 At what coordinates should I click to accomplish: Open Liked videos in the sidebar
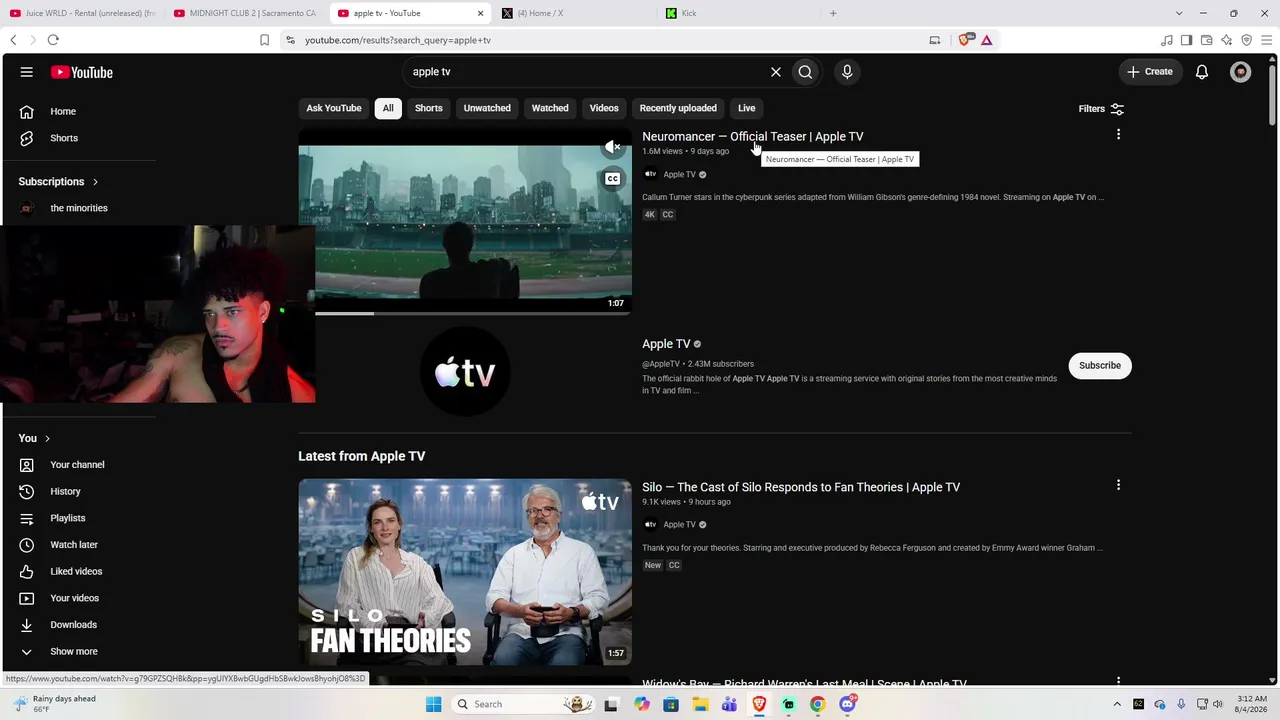click(x=78, y=572)
